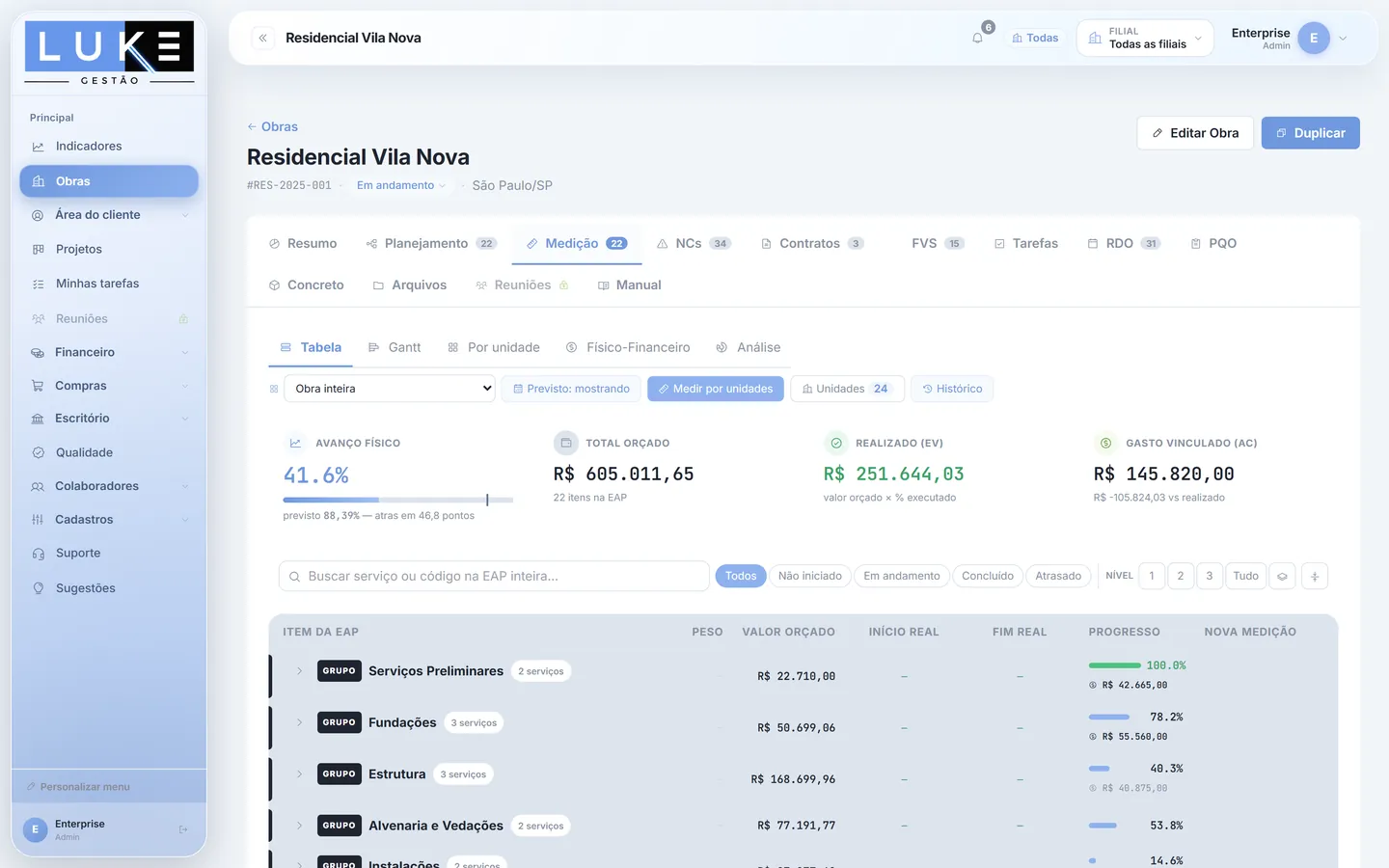Filter by Não iniciado status
Screen dimensions: 1389x868
pyautogui.click(x=810, y=576)
